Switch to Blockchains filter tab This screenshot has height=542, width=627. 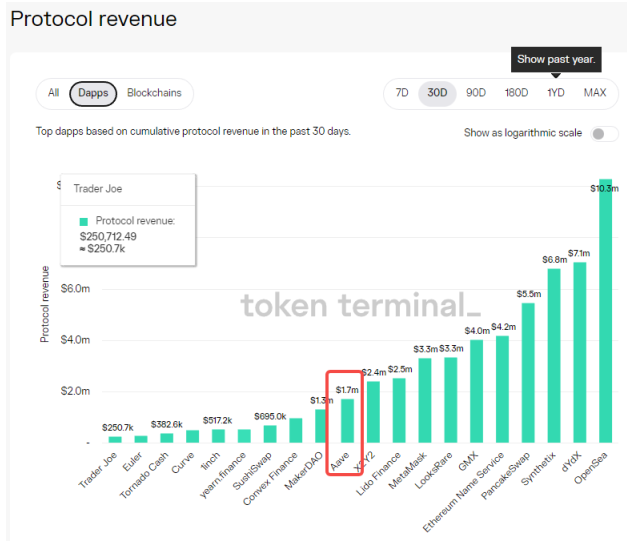coord(154,93)
